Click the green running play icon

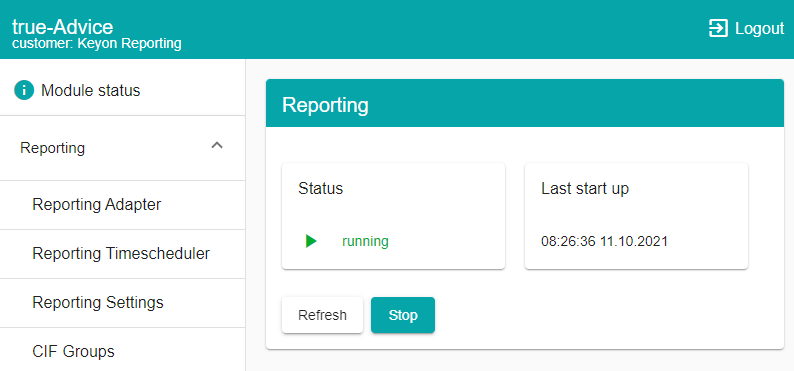[x=311, y=241]
